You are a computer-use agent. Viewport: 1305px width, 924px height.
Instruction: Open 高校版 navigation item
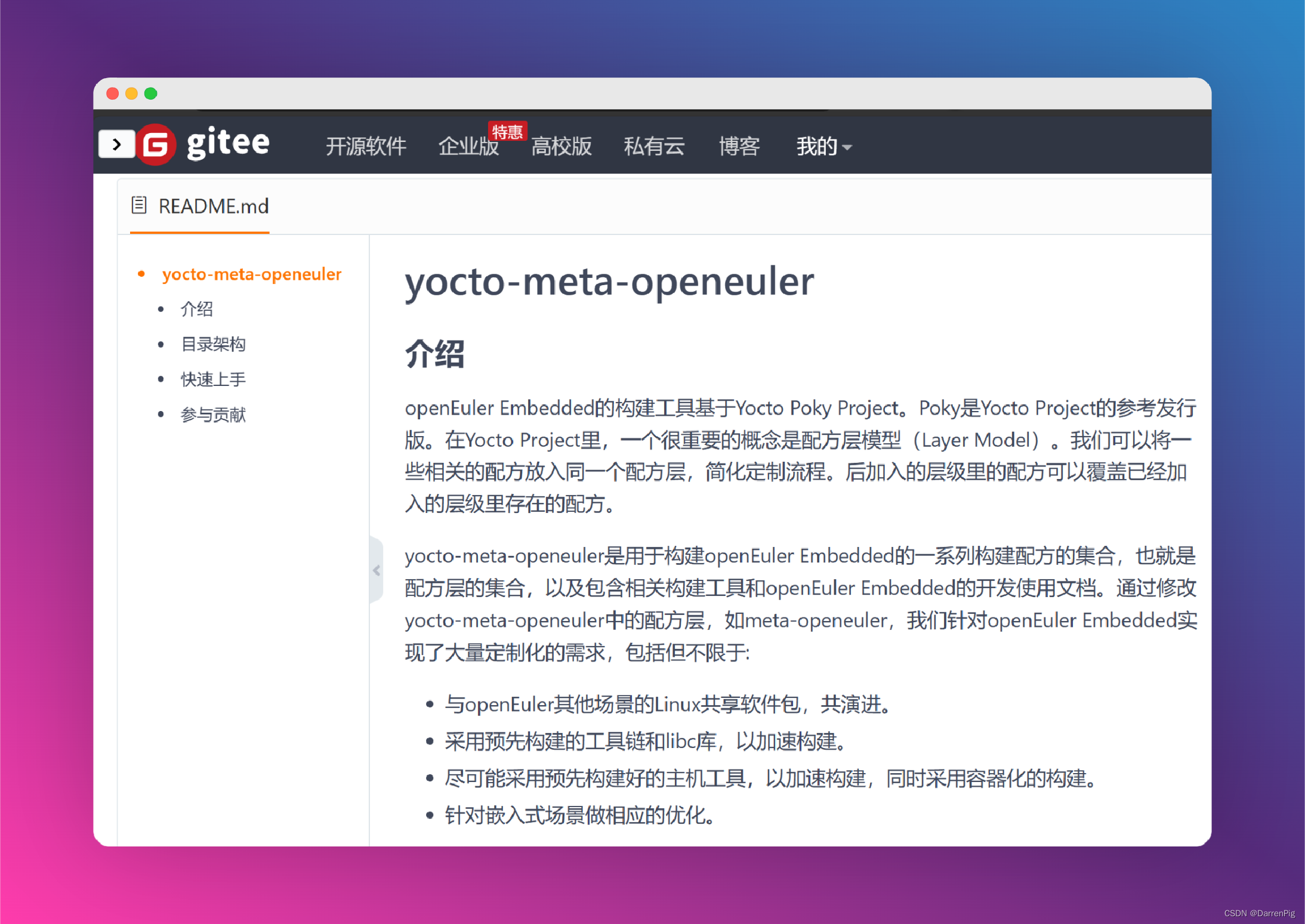(x=562, y=146)
